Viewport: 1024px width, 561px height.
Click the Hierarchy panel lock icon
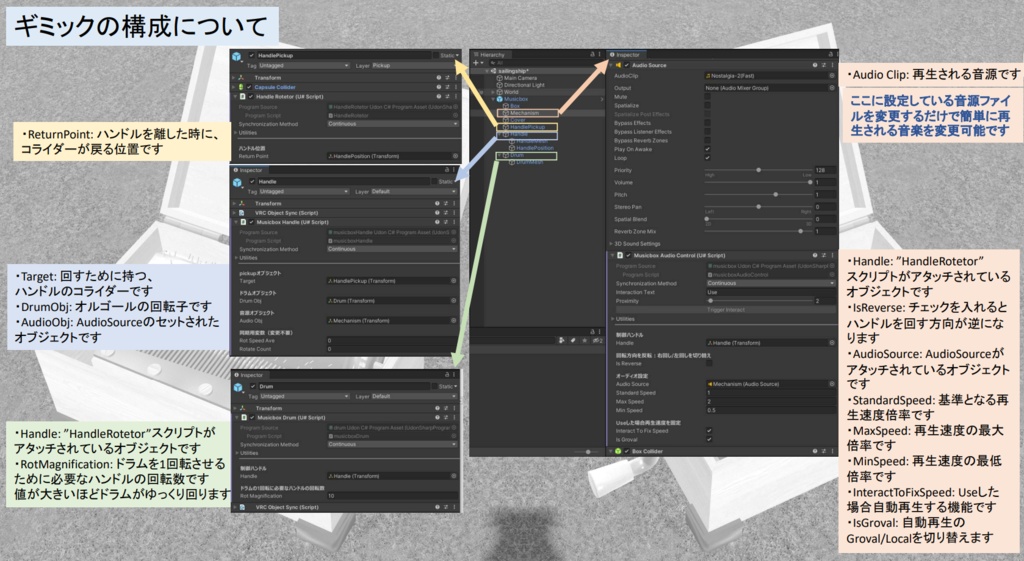coord(592,55)
